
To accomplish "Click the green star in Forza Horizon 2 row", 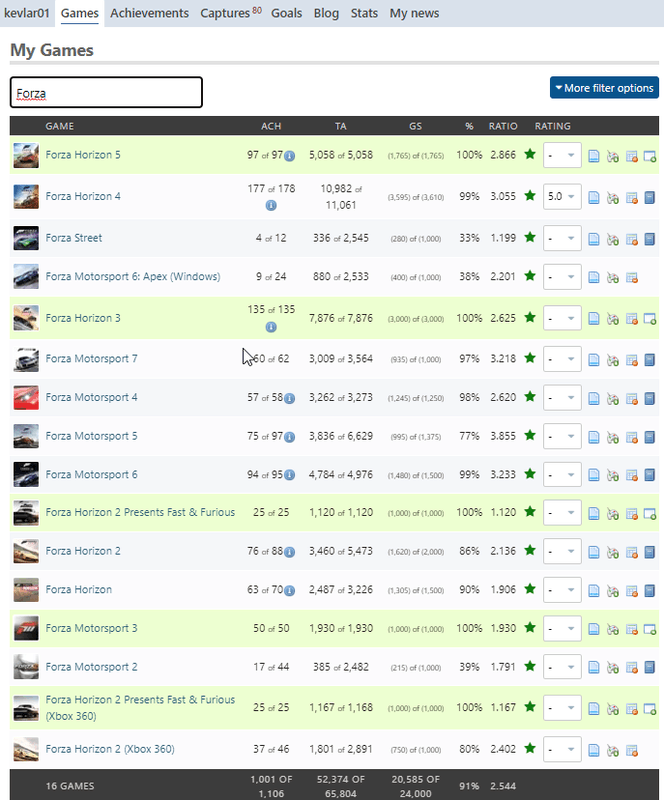I will (x=530, y=550).
